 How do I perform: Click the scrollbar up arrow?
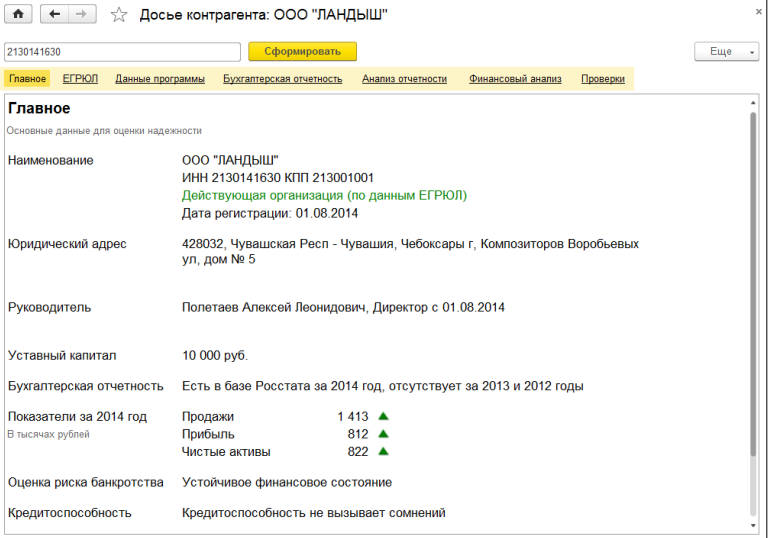click(x=752, y=102)
